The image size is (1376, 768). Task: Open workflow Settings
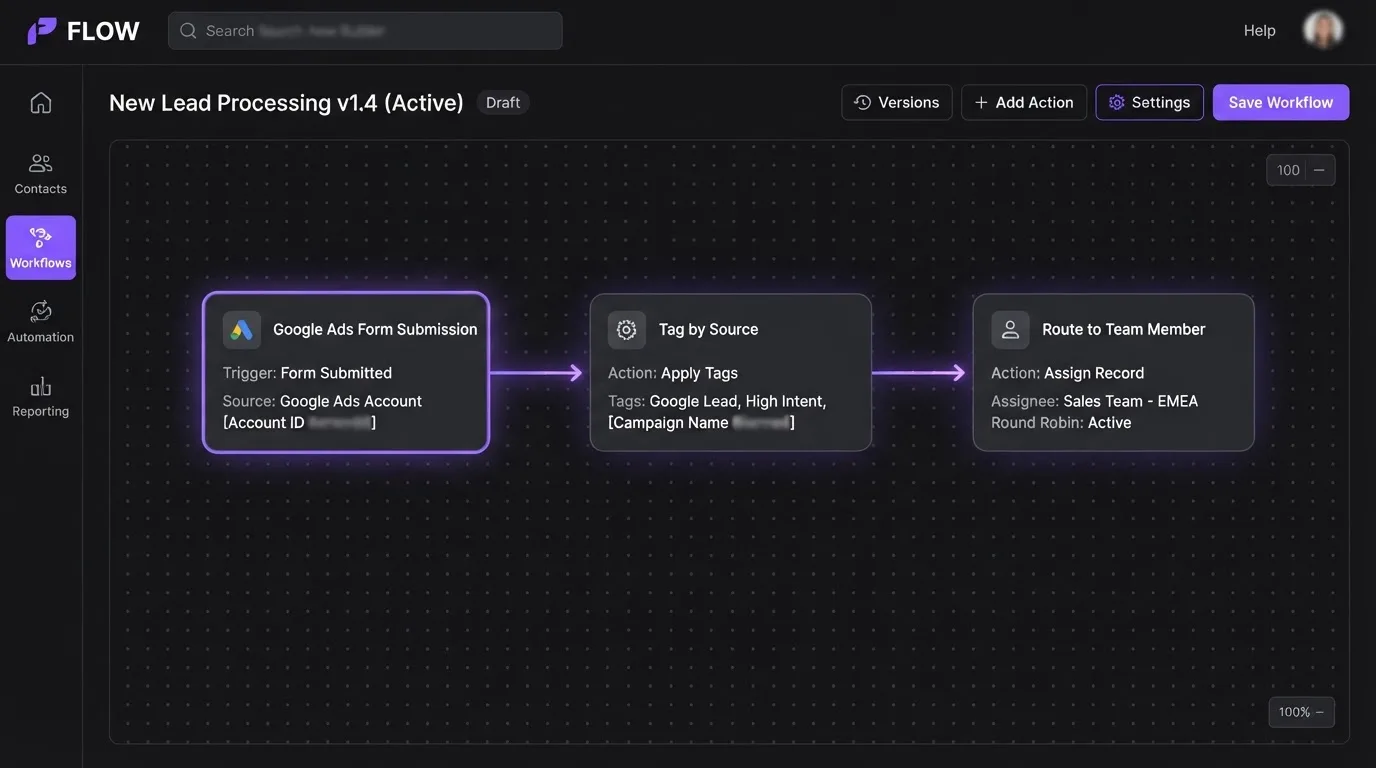pos(1150,102)
